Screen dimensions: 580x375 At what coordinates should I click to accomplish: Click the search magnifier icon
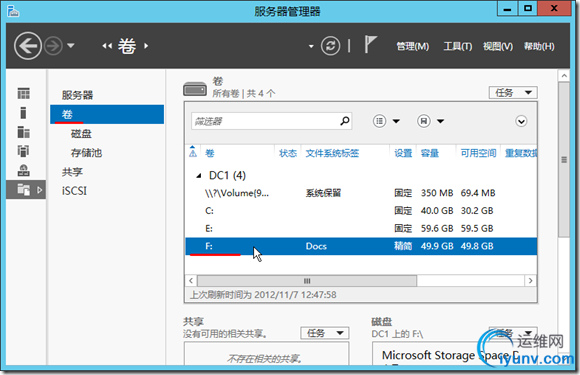tap(345, 121)
